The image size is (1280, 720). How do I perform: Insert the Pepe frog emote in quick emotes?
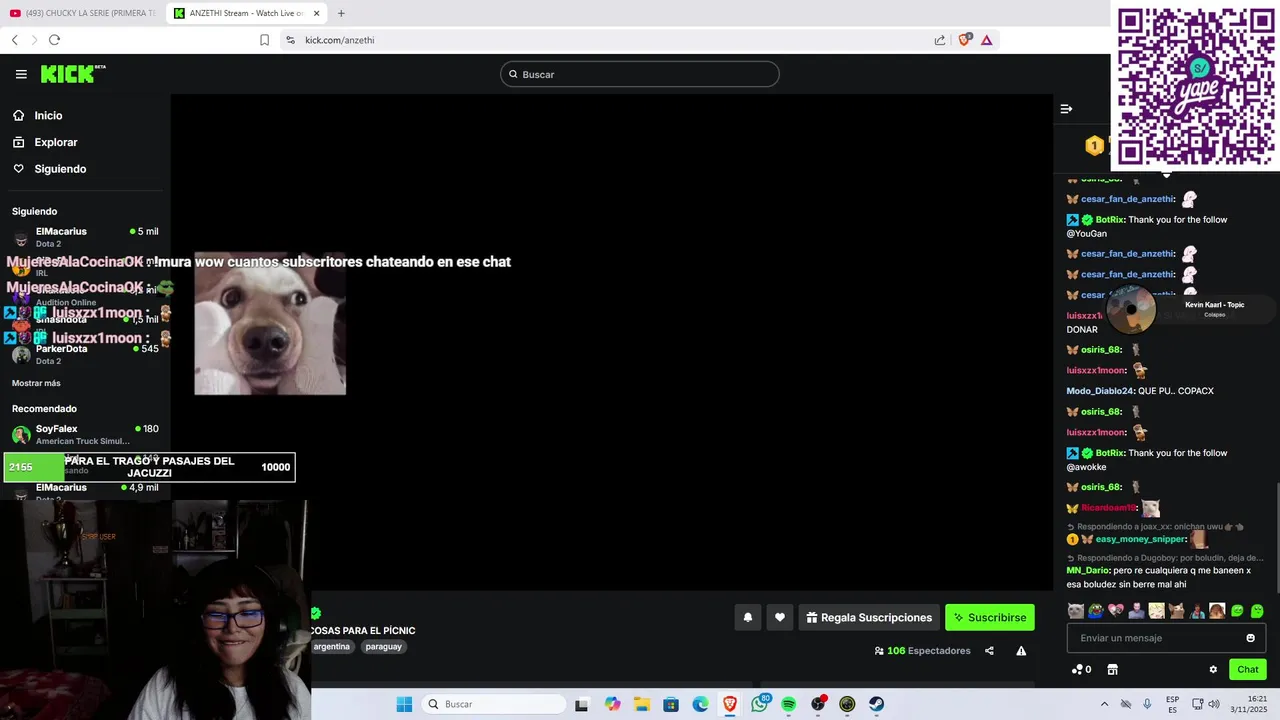[1096, 611]
